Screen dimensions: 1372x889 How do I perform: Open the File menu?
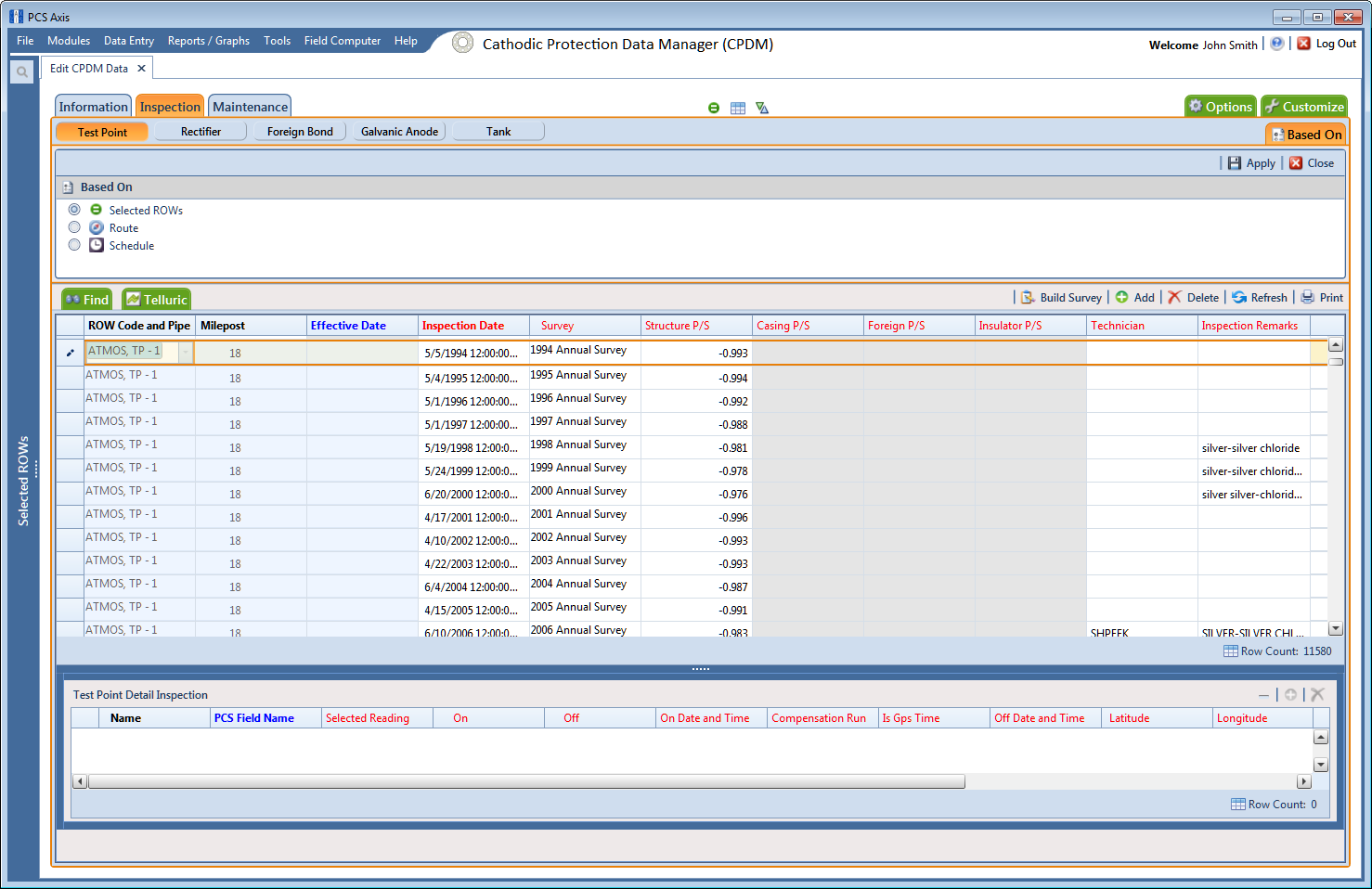coord(25,41)
